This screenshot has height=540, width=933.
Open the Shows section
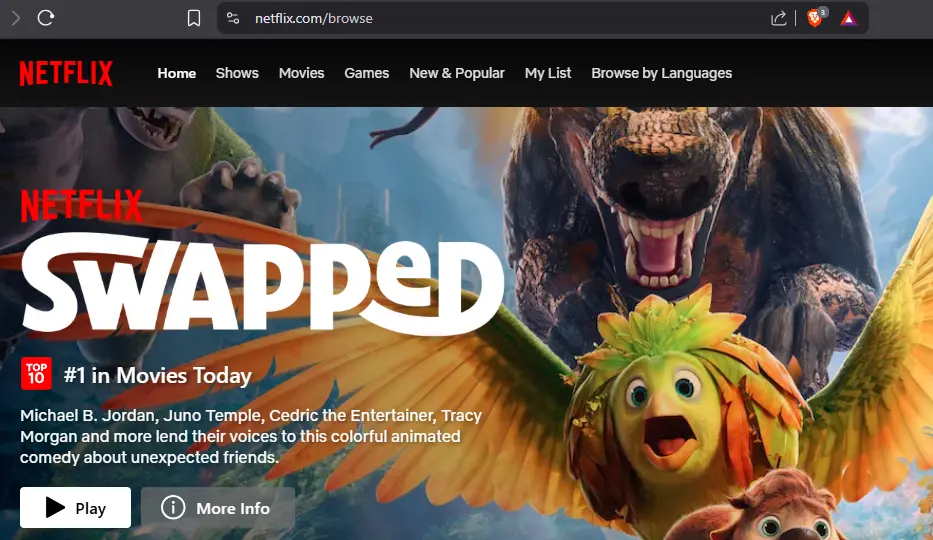pyautogui.click(x=237, y=73)
